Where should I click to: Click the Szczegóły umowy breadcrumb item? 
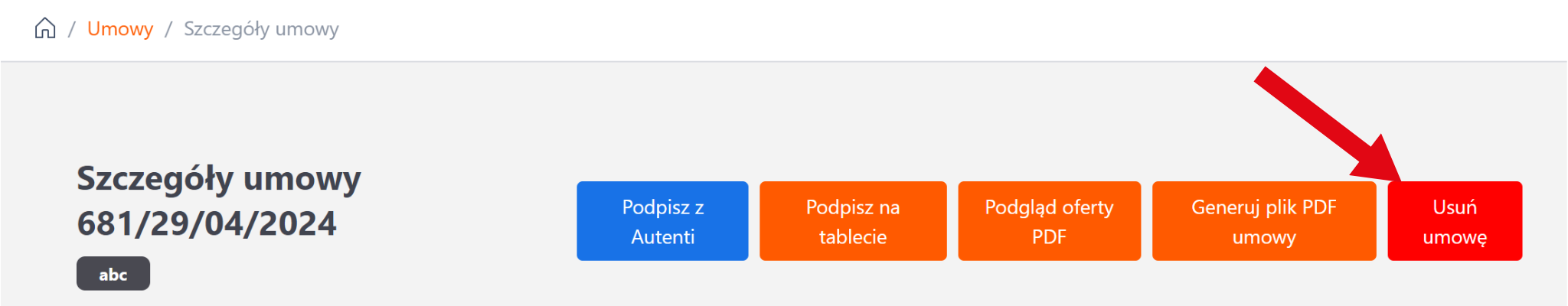point(261,29)
